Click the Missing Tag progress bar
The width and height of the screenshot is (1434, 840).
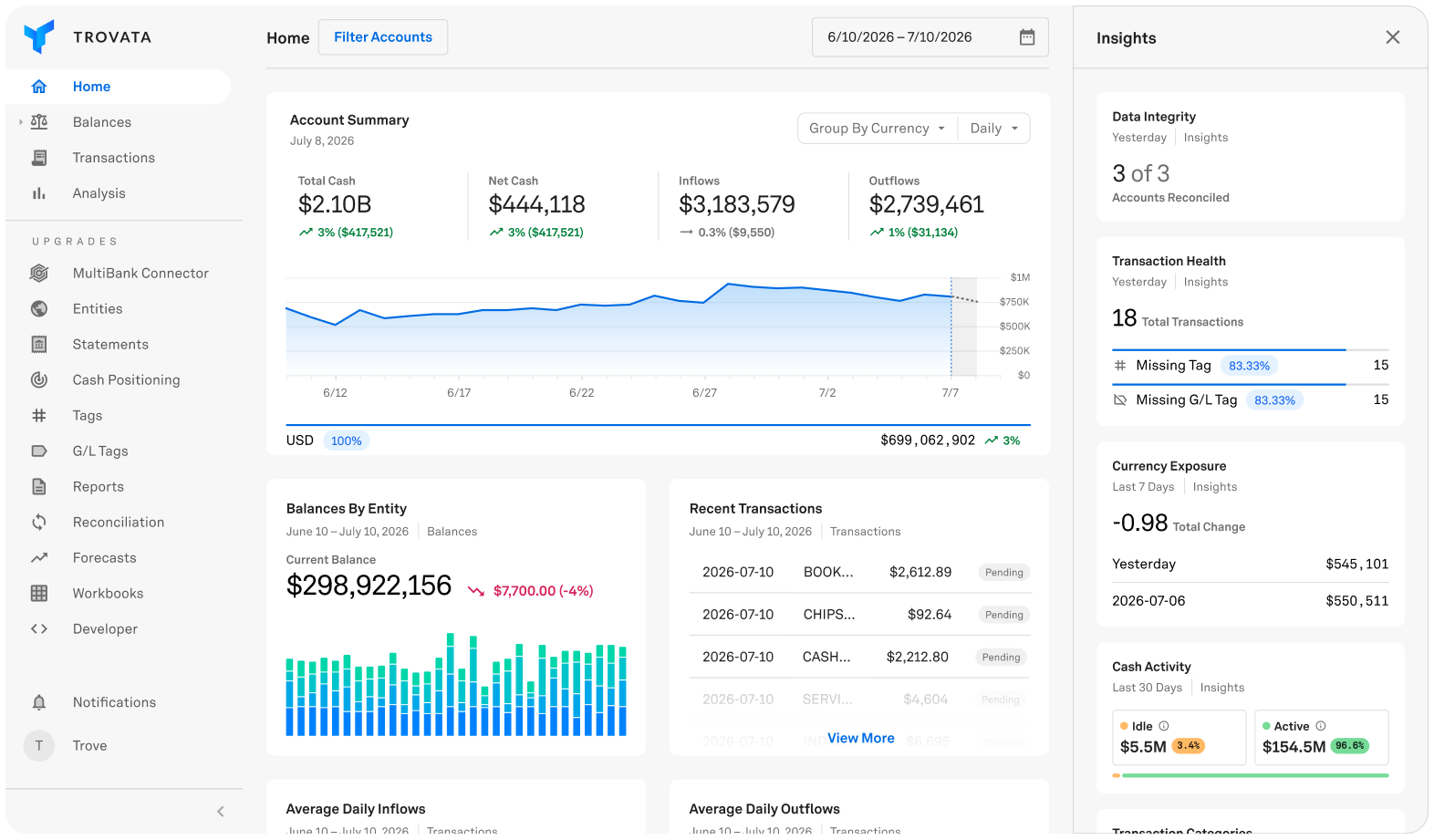point(1251,349)
